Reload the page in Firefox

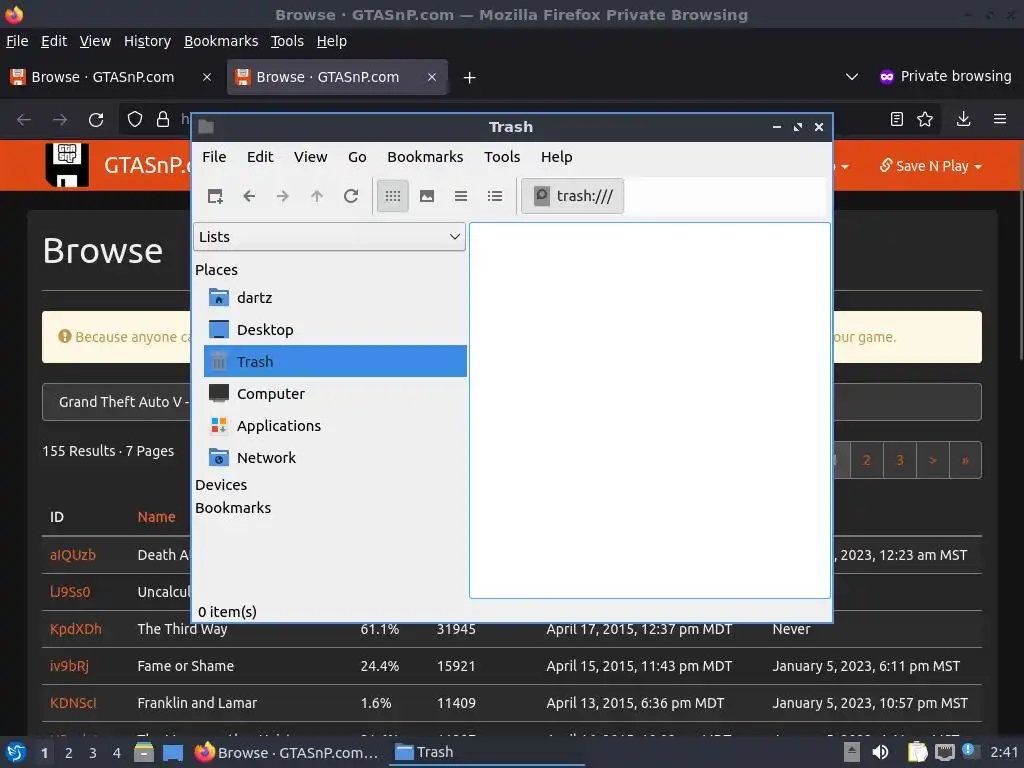coord(96,120)
